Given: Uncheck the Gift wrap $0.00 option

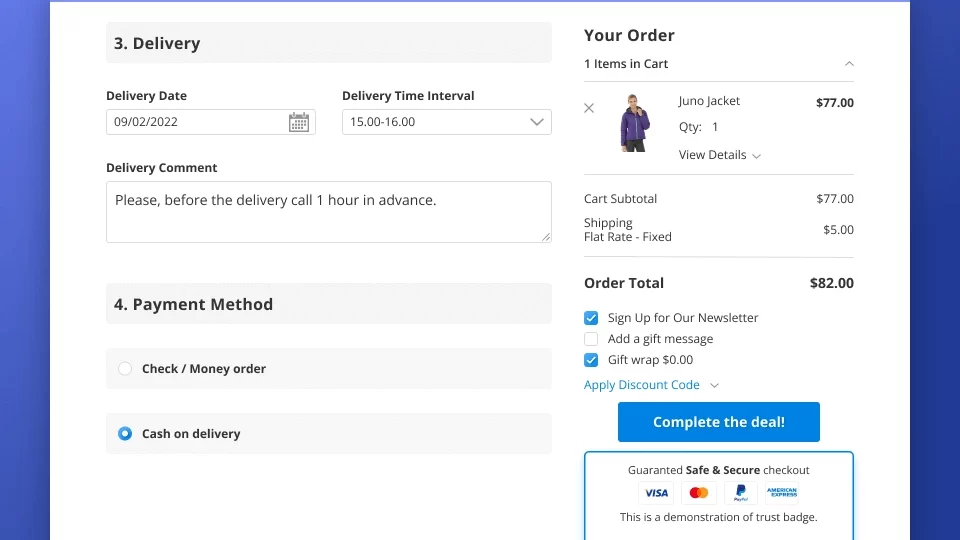Looking at the screenshot, I should [591, 360].
